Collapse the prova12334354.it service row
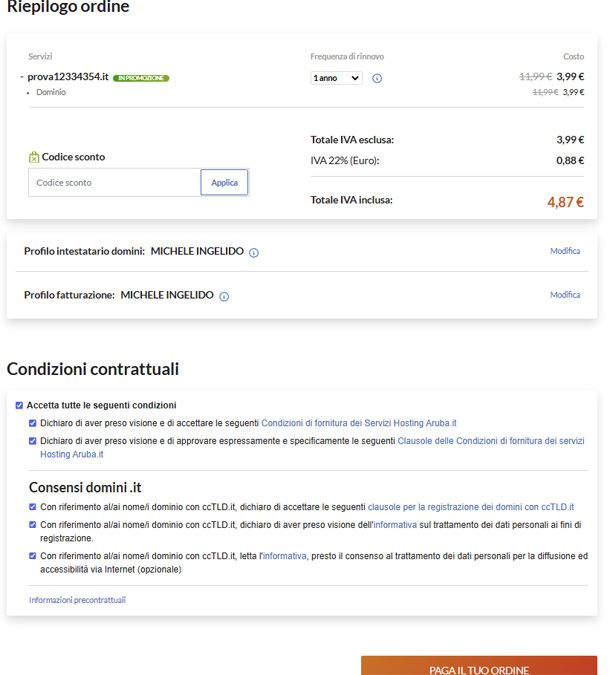 tap(22, 77)
